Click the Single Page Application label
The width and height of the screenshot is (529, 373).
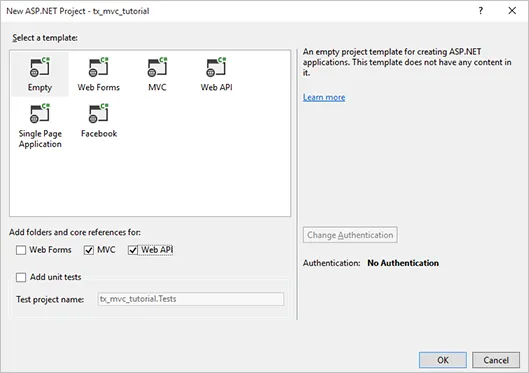pyautogui.click(x=40, y=139)
